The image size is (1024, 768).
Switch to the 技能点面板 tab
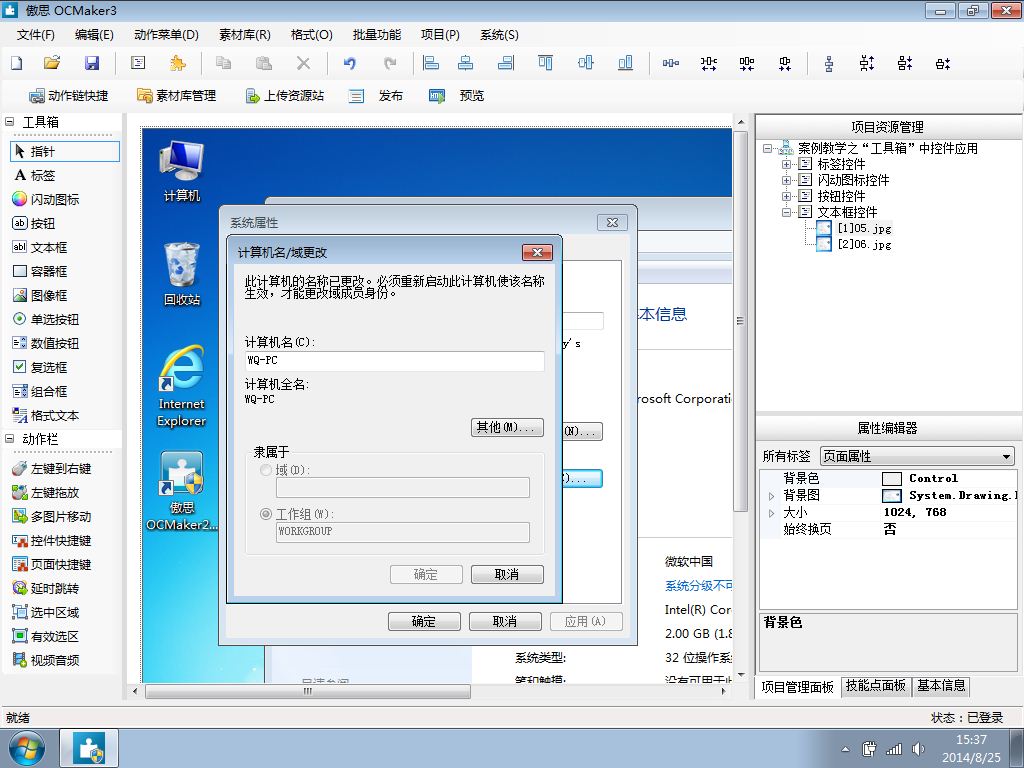coord(875,685)
